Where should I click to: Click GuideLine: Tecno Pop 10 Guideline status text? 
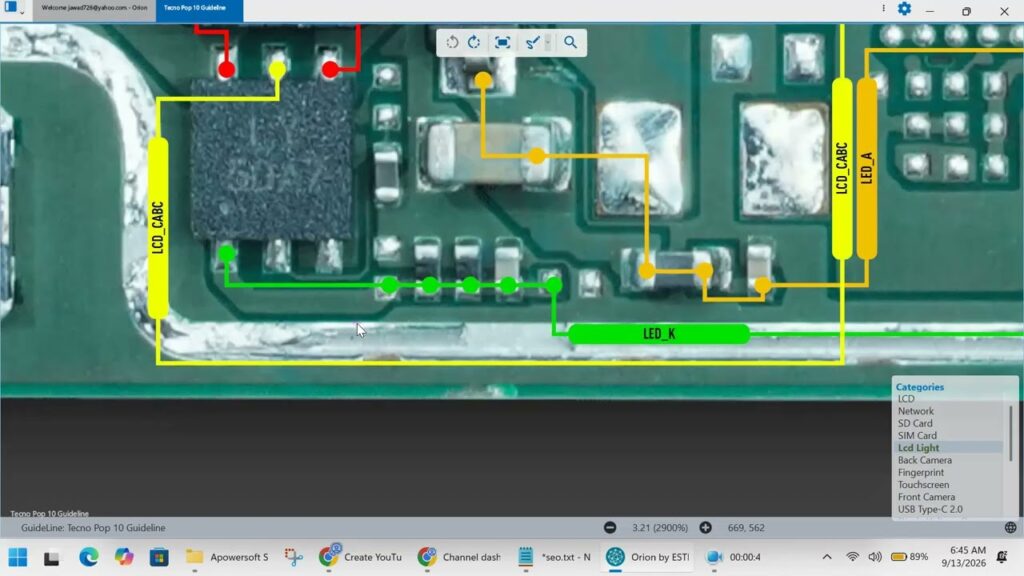coord(93,528)
